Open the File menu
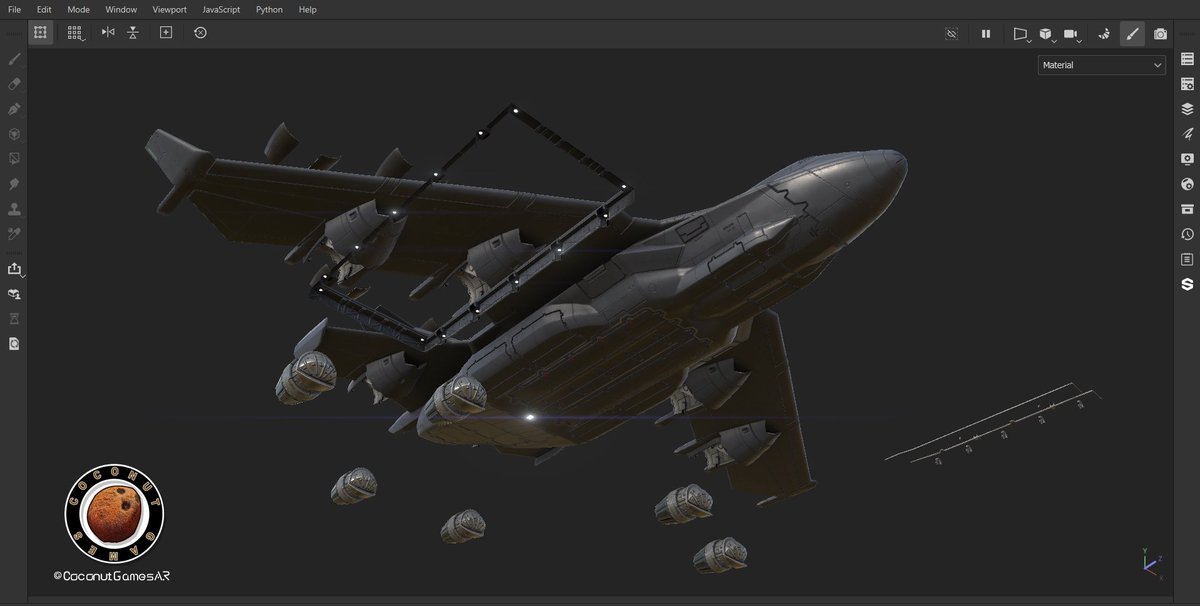Viewport: 1200px width, 606px height. coord(15,9)
